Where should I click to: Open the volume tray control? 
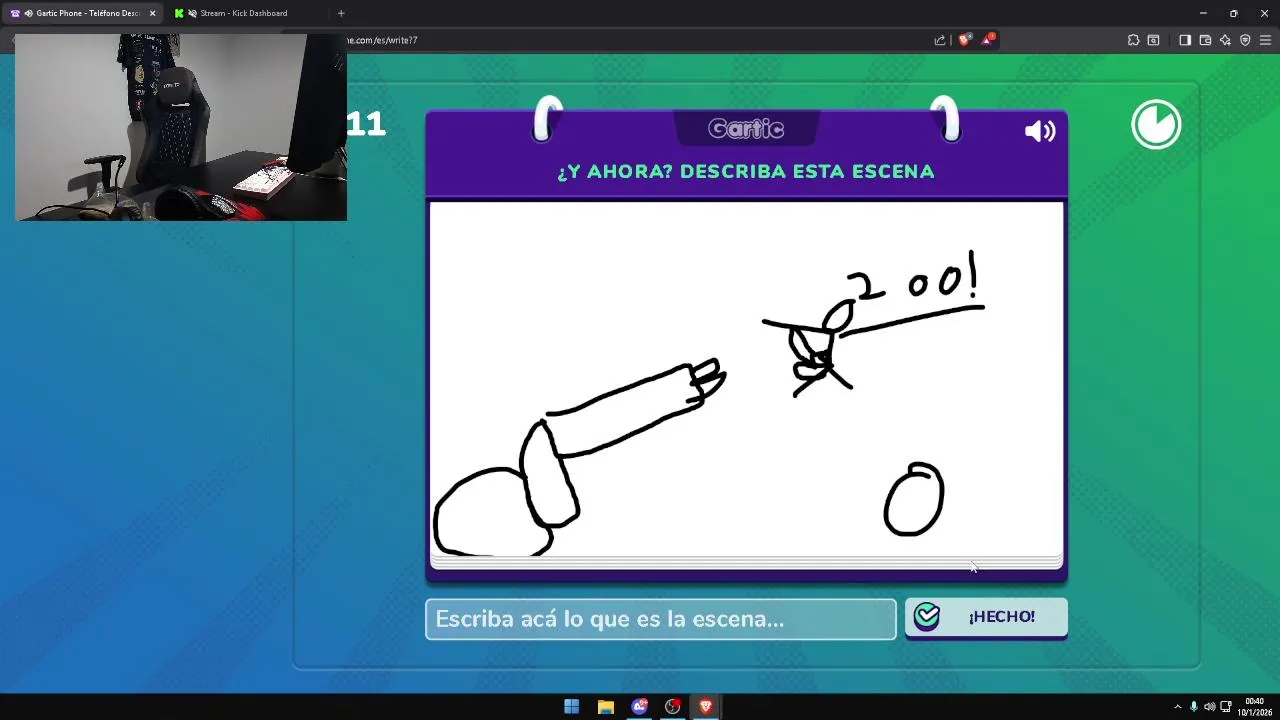[x=1209, y=707]
